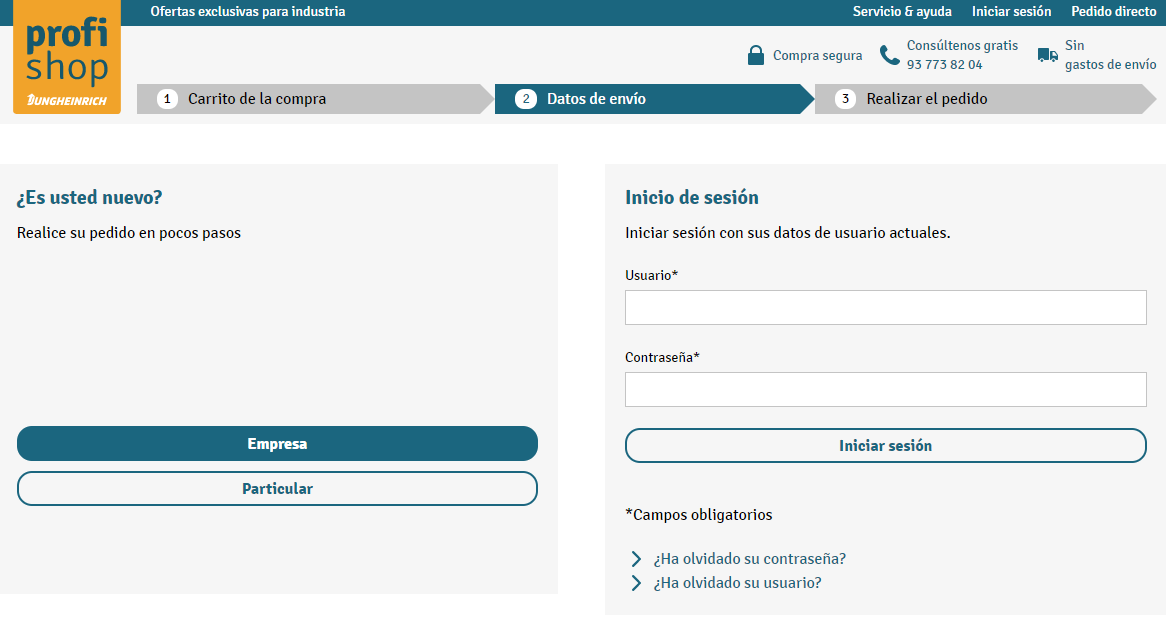This screenshot has height=632, width=1166.
Task: Click Realice su pedido en pocos pasos
Action: tap(129, 233)
